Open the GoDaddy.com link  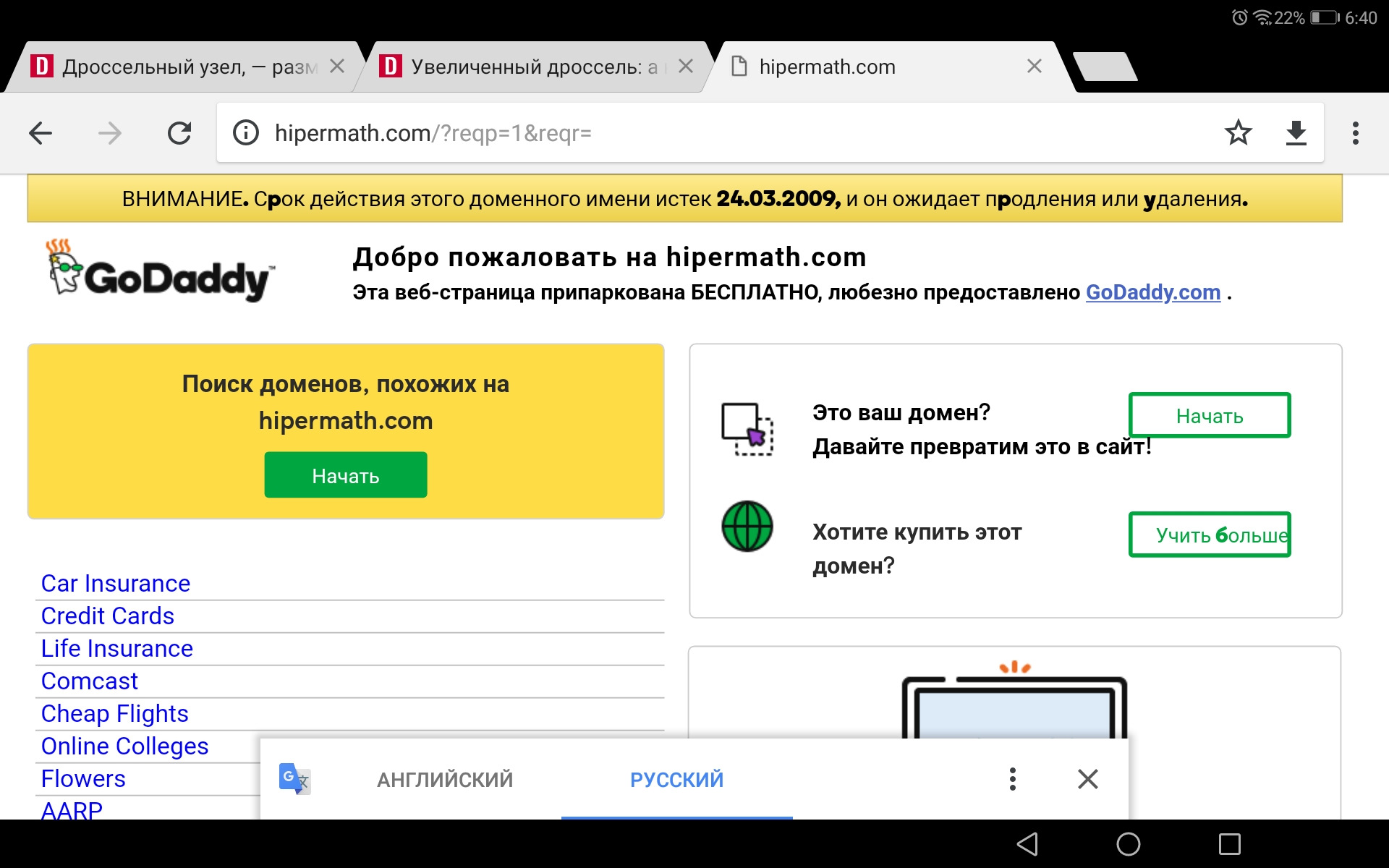click(x=1152, y=292)
